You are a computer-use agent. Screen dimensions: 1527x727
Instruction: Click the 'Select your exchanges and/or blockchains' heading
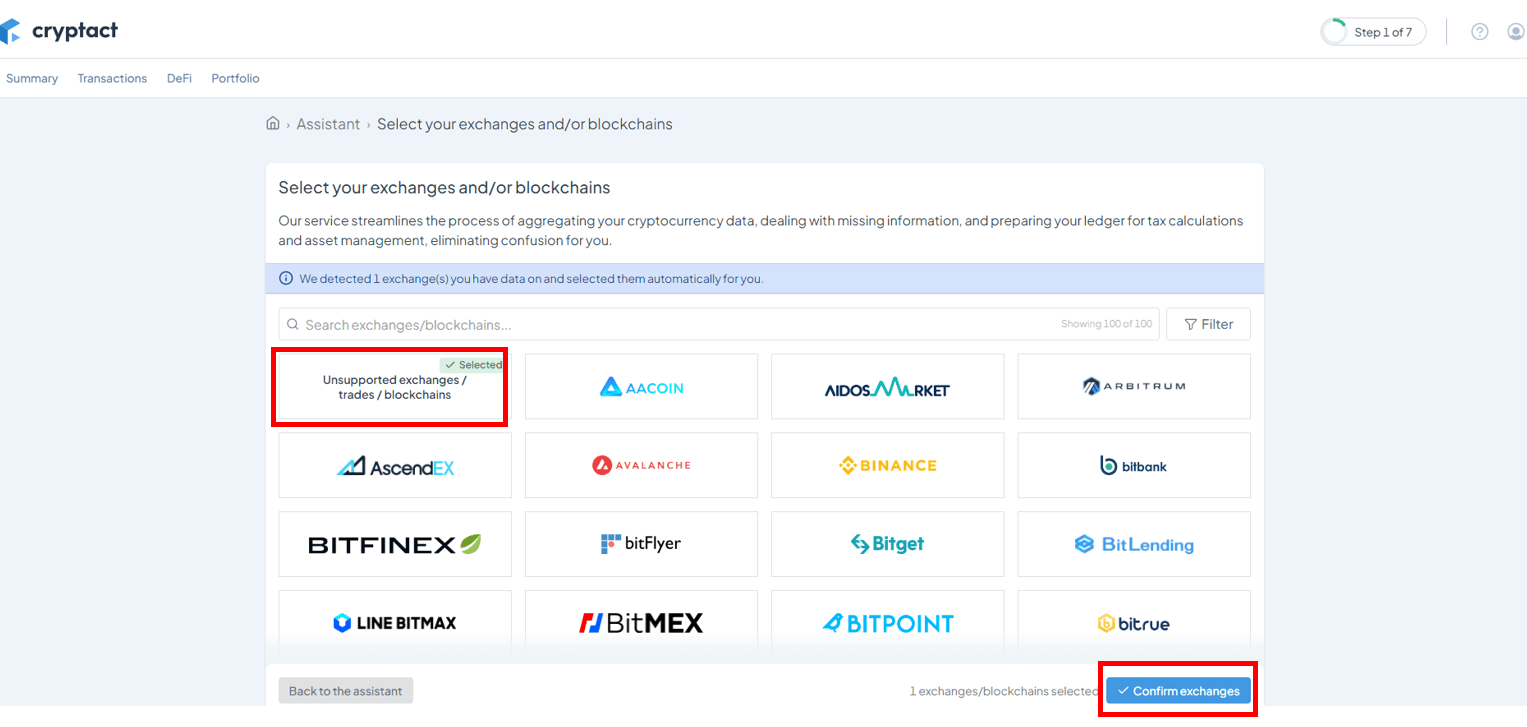(444, 187)
